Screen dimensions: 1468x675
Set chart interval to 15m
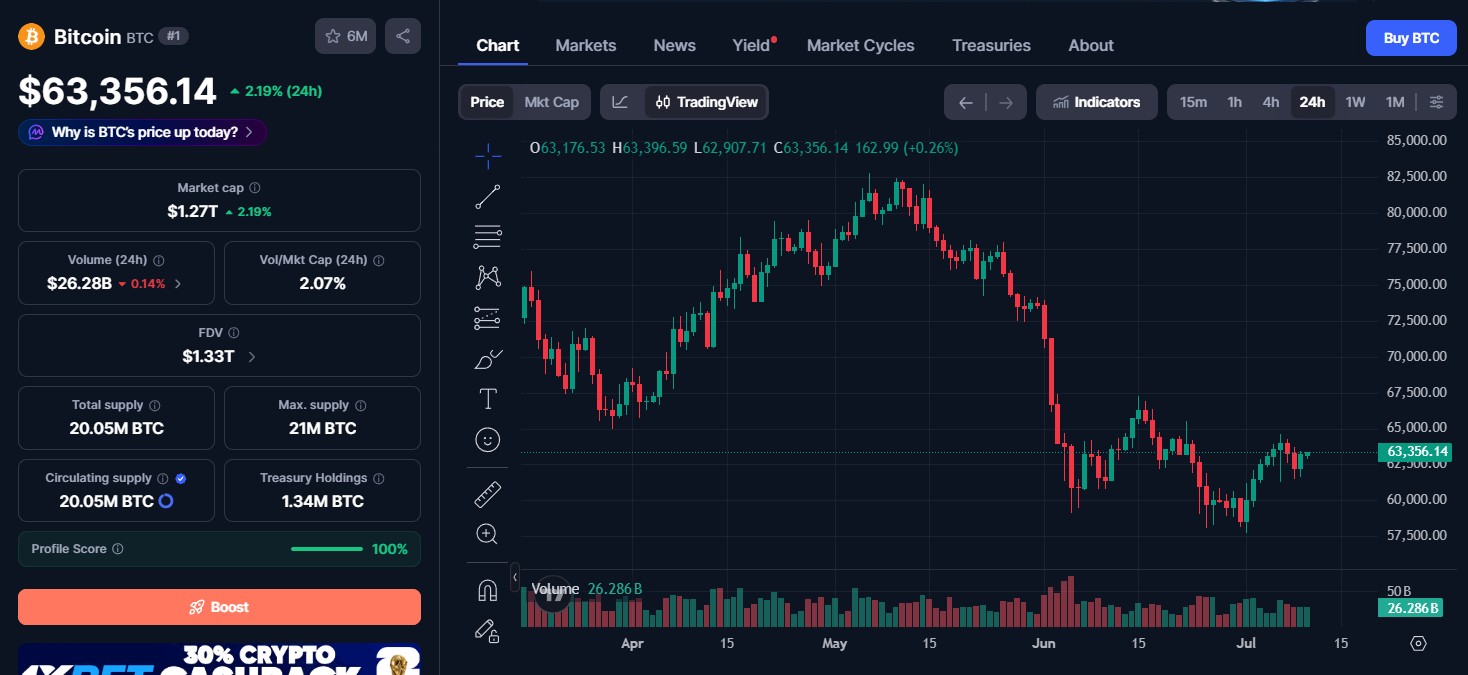click(x=1193, y=102)
